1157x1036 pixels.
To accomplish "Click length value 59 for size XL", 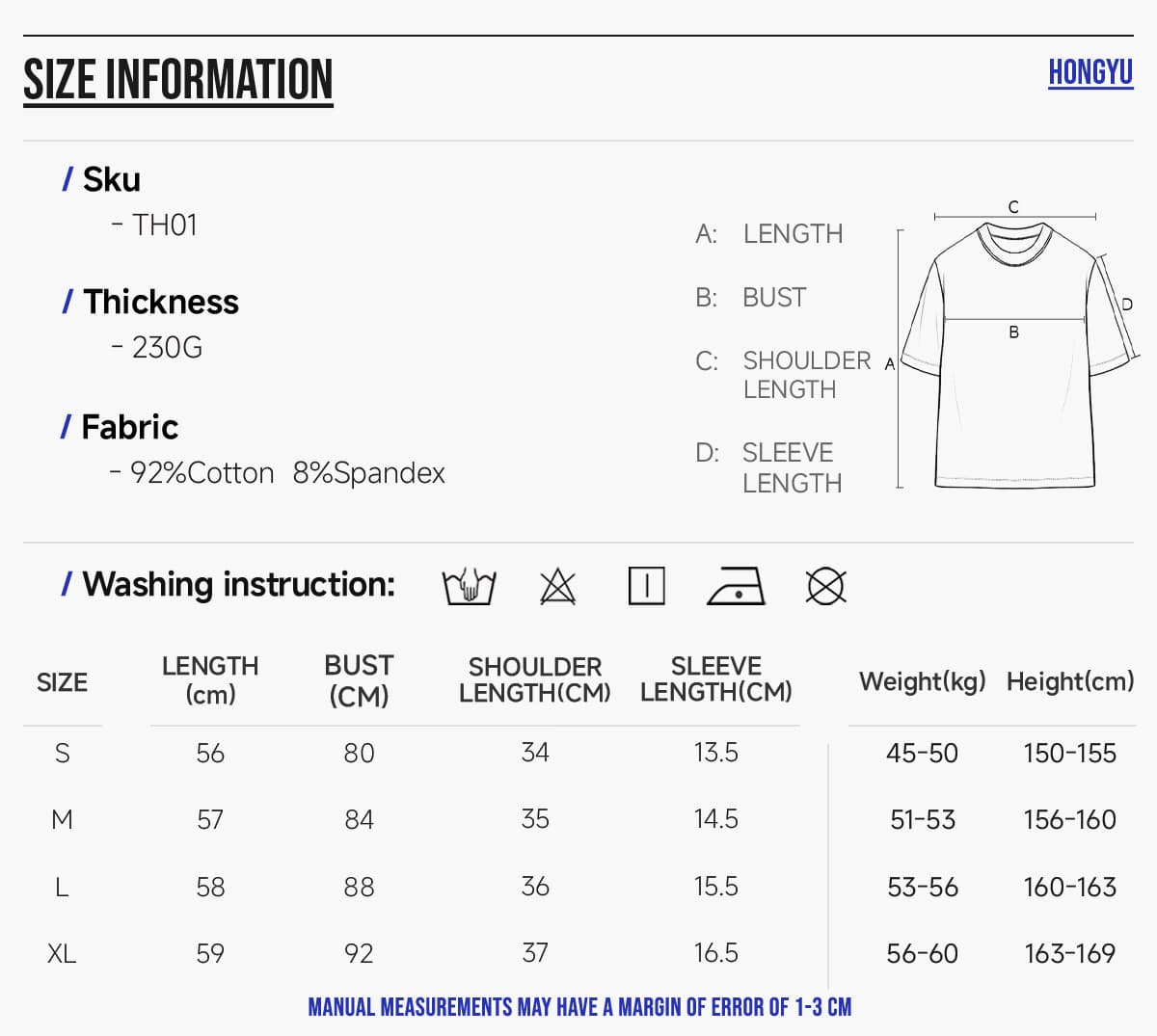I will click(x=210, y=953).
